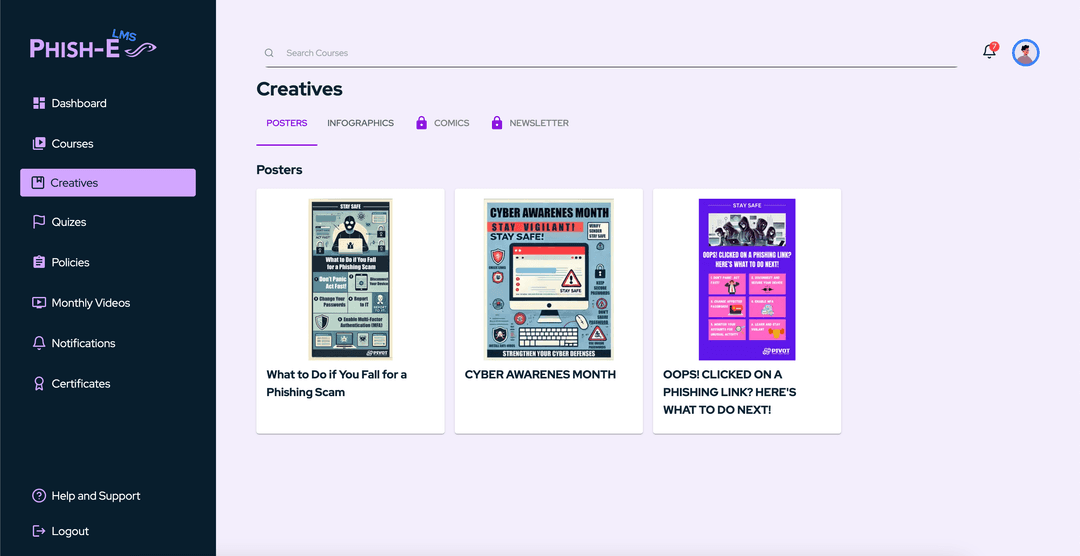The width and height of the screenshot is (1080, 556).
Task: Open the Cyber Awarenes Month poster thumbnail
Action: pos(549,279)
